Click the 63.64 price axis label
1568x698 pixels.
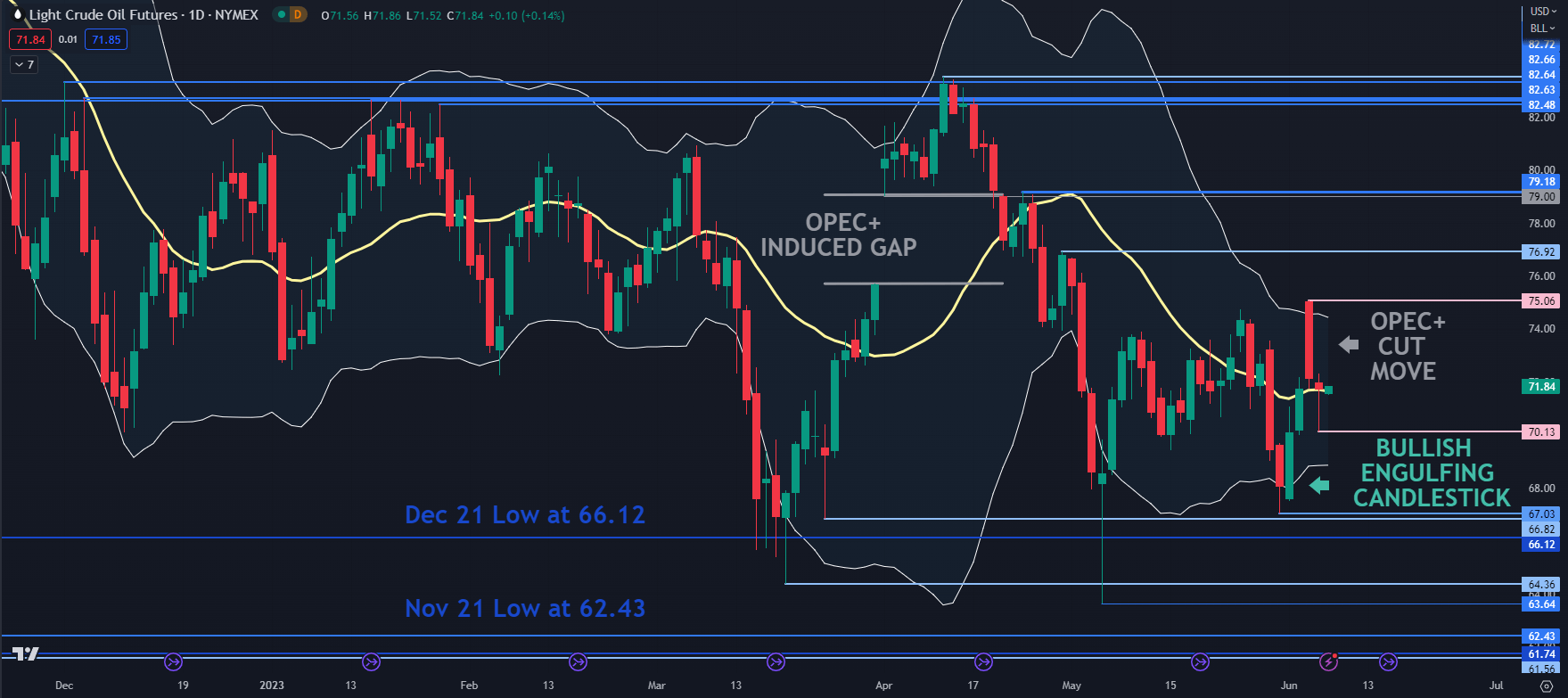(1541, 604)
